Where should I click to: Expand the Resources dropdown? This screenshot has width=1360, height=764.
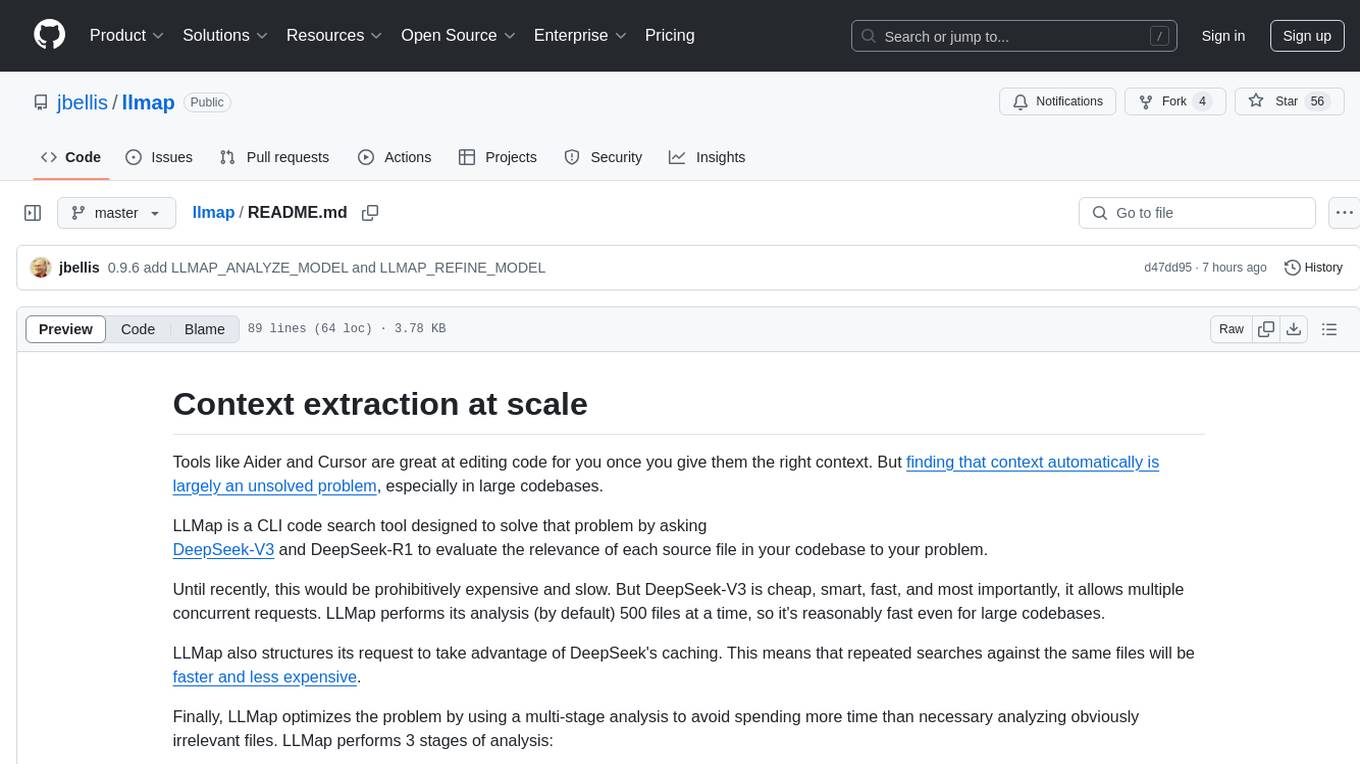(x=334, y=35)
